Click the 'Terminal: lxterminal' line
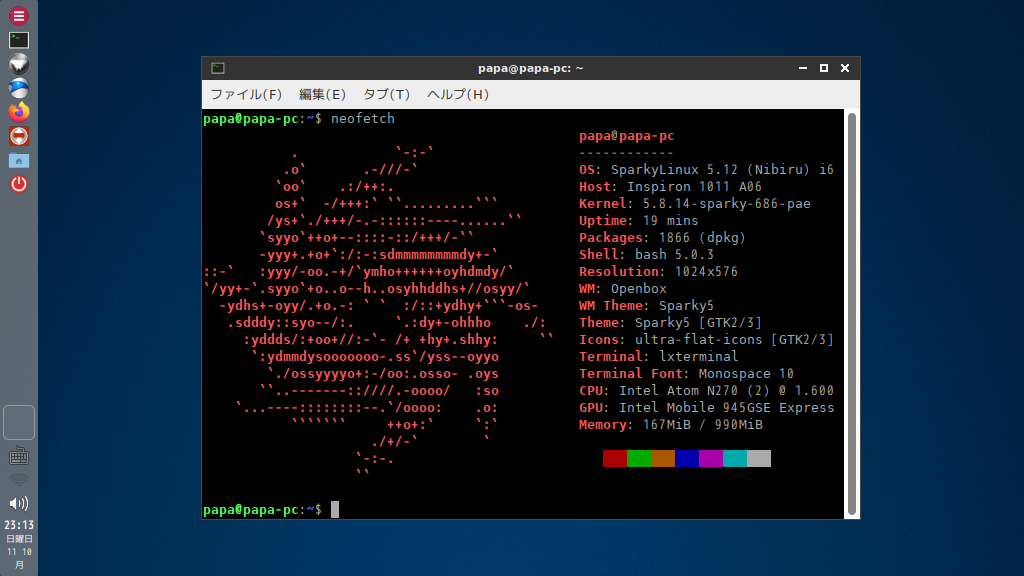This screenshot has height=576, width=1024. (658, 357)
